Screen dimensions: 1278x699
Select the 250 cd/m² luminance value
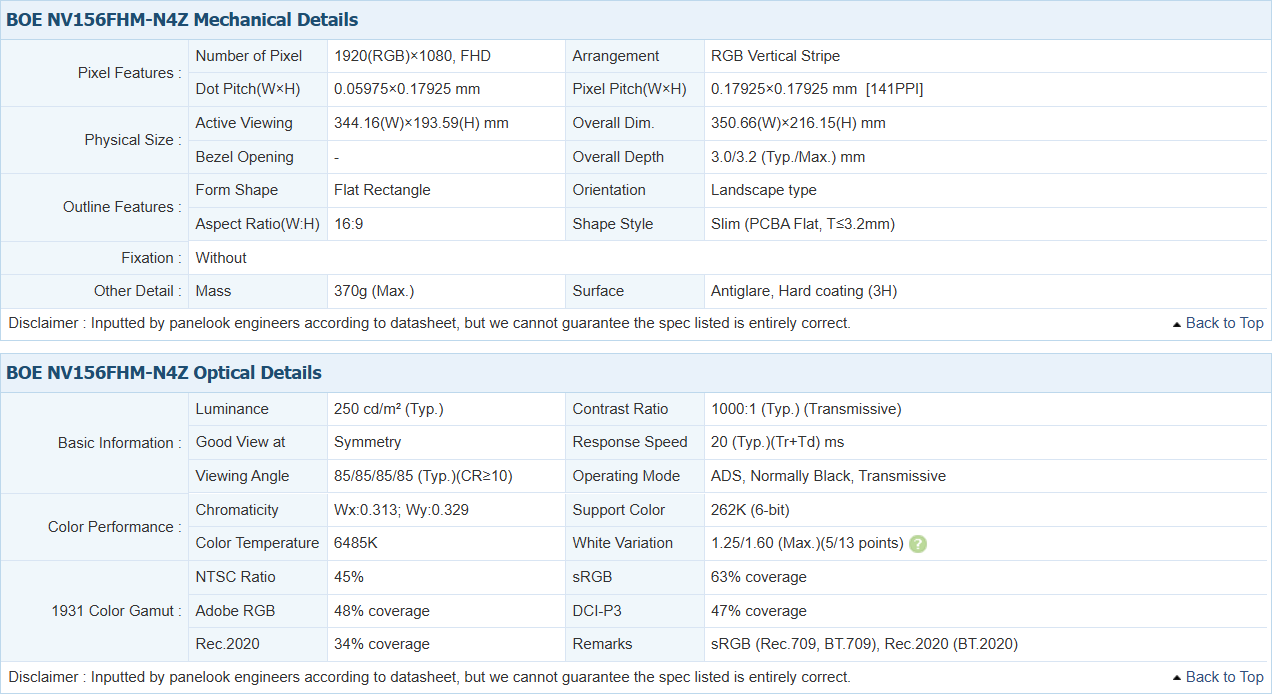pyautogui.click(x=388, y=409)
